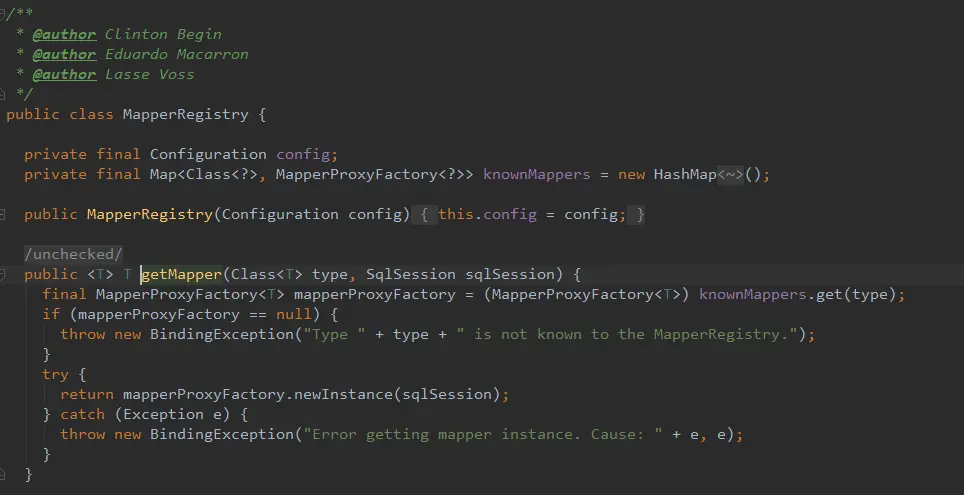The image size is (964, 495).
Task: Click the MapperRegistry constructor name
Action: click(149, 215)
